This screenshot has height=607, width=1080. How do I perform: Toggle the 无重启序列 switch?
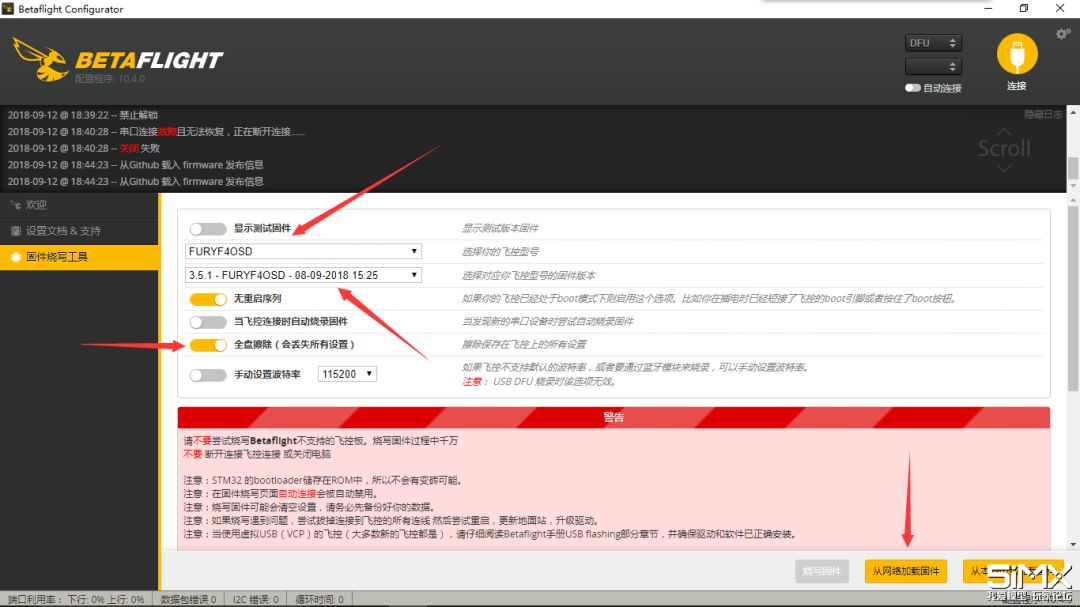(x=208, y=299)
